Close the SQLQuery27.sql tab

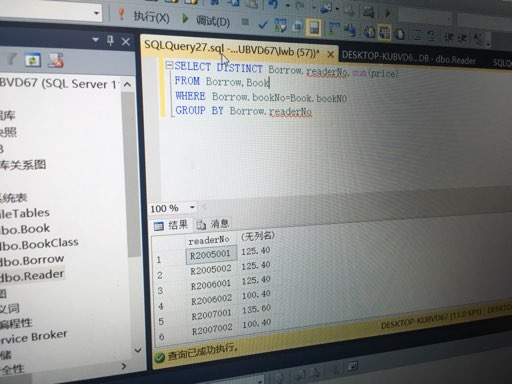(330, 54)
